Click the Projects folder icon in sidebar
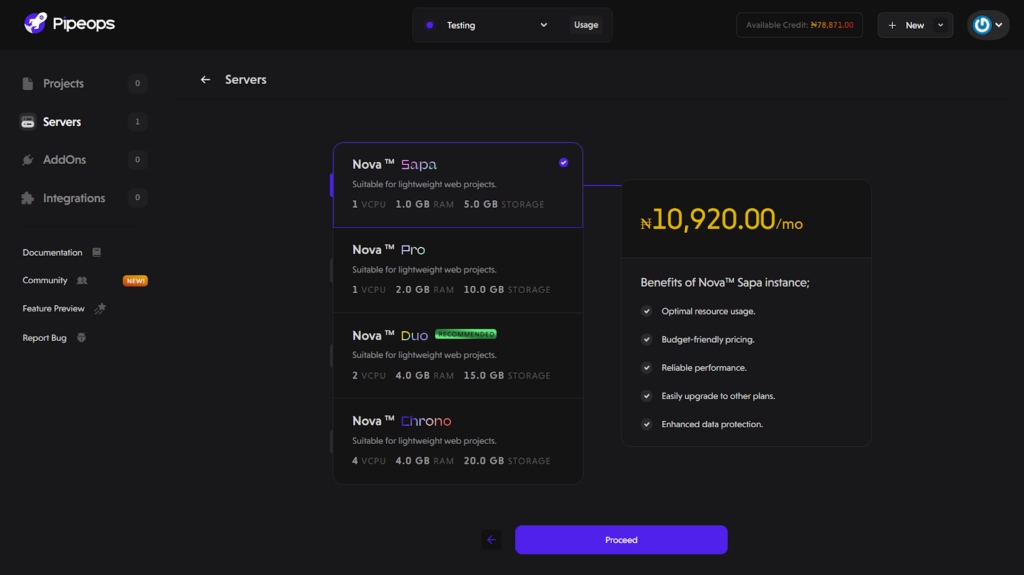This screenshot has height=575, width=1024. pos(28,84)
